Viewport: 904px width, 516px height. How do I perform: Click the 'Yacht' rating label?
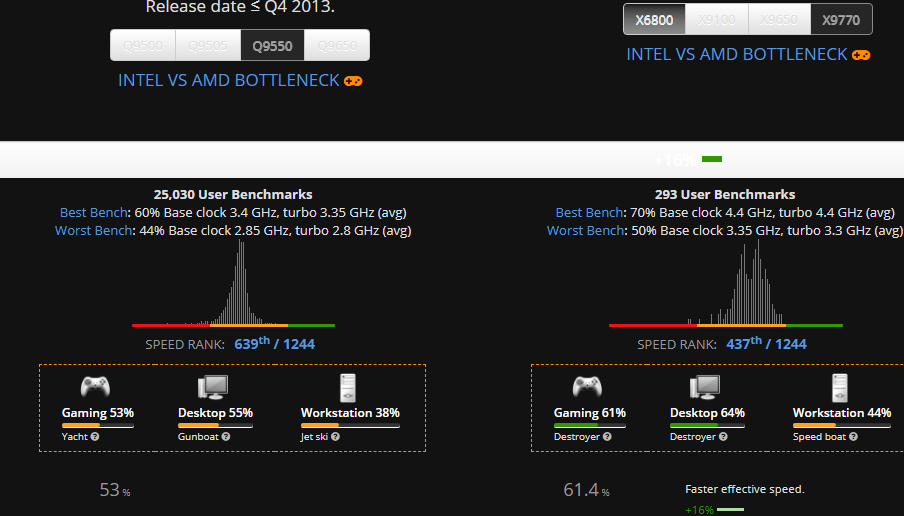point(75,436)
